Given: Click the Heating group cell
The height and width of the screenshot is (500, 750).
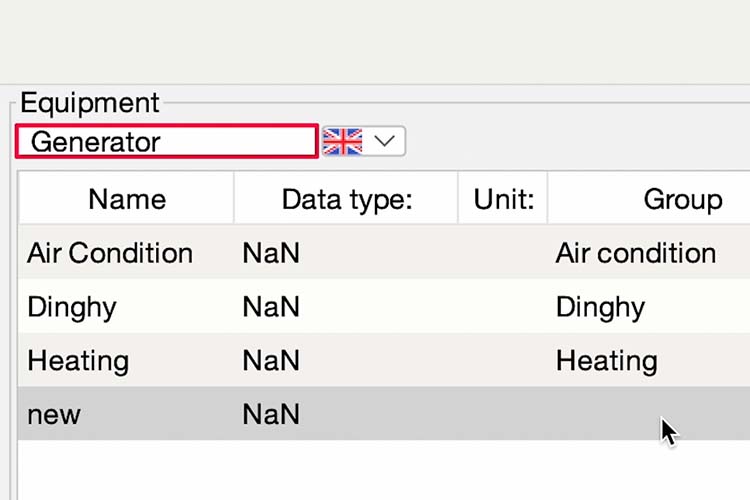Looking at the screenshot, I should tap(606, 360).
